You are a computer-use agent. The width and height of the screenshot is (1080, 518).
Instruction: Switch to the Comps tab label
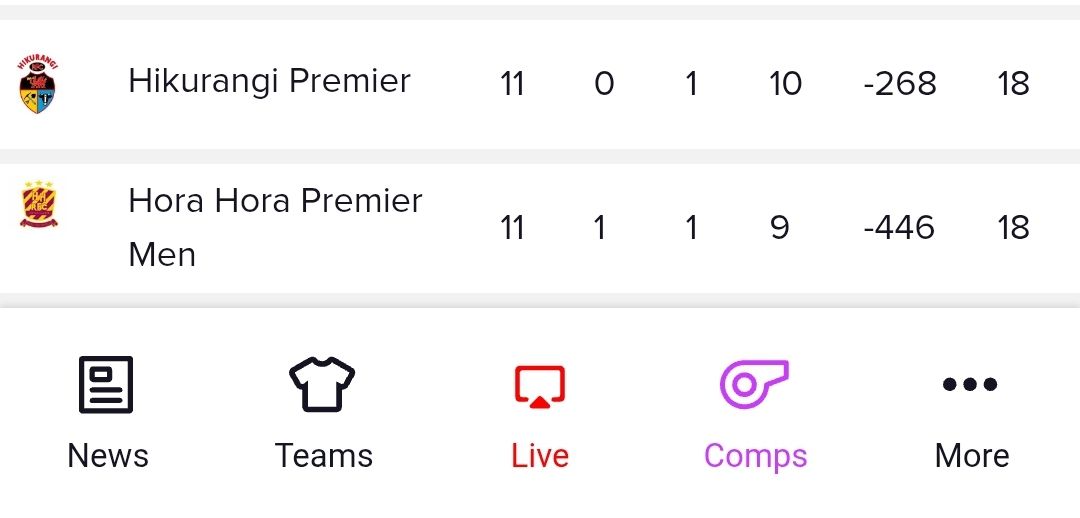(x=755, y=456)
